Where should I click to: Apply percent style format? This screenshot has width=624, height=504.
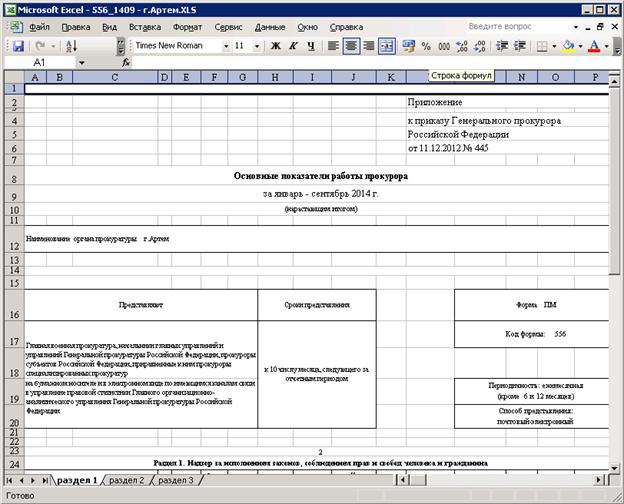[428, 46]
